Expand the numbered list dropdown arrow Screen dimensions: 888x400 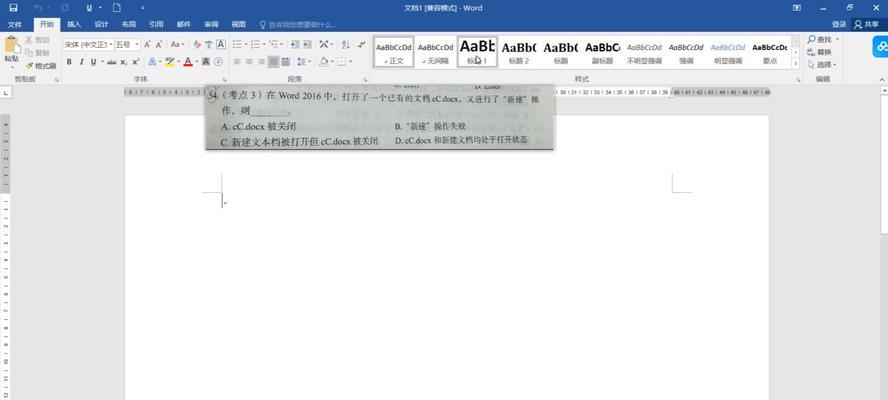coord(264,44)
